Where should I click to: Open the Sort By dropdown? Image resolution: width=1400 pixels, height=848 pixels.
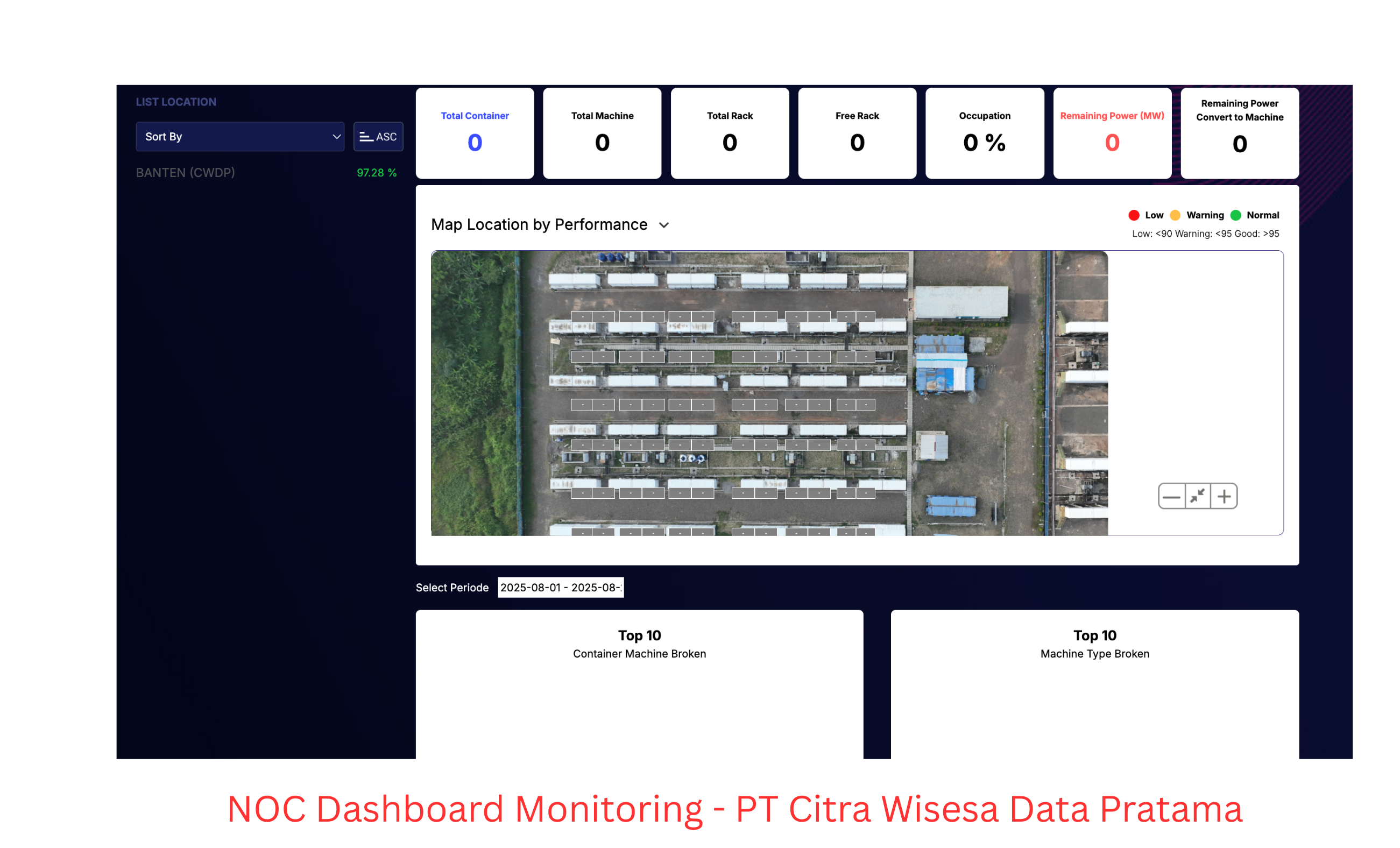240,137
